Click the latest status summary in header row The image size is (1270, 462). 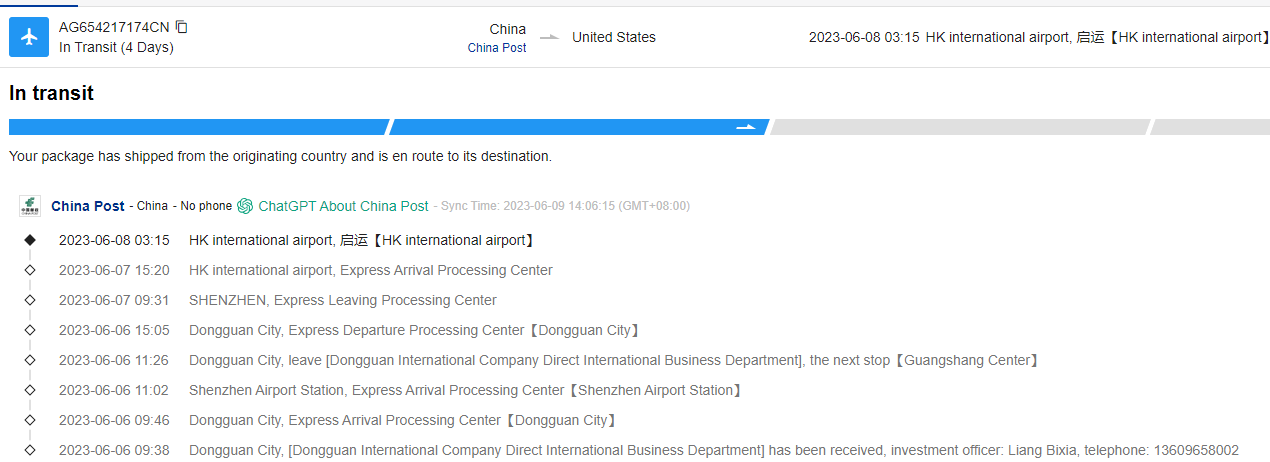tap(1037, 37)
